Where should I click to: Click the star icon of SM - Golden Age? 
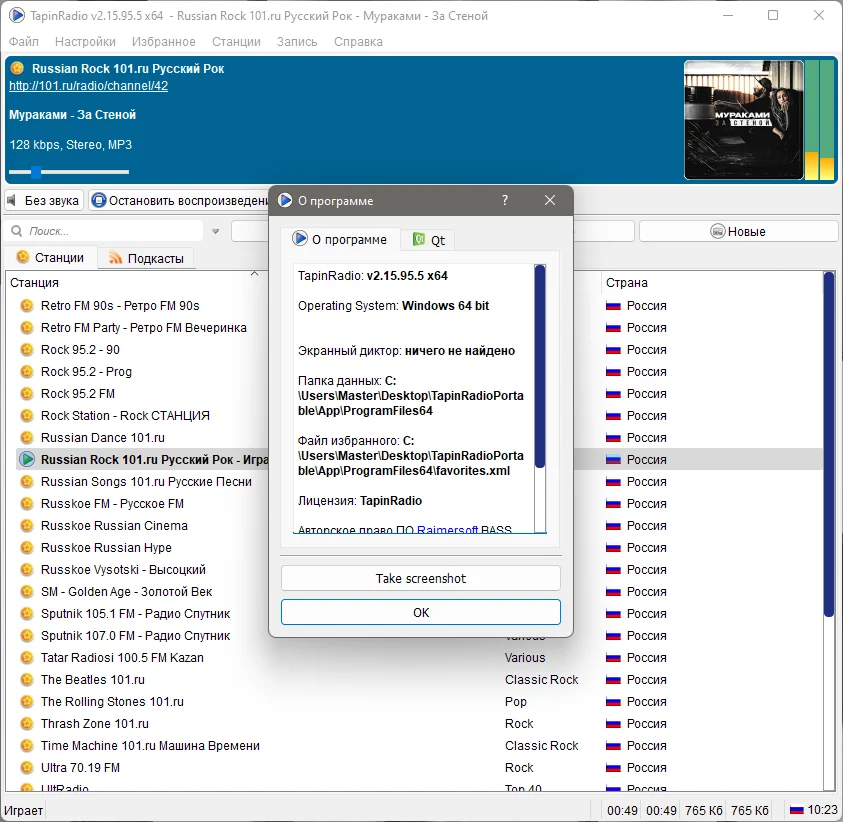(x=26, y=592)
